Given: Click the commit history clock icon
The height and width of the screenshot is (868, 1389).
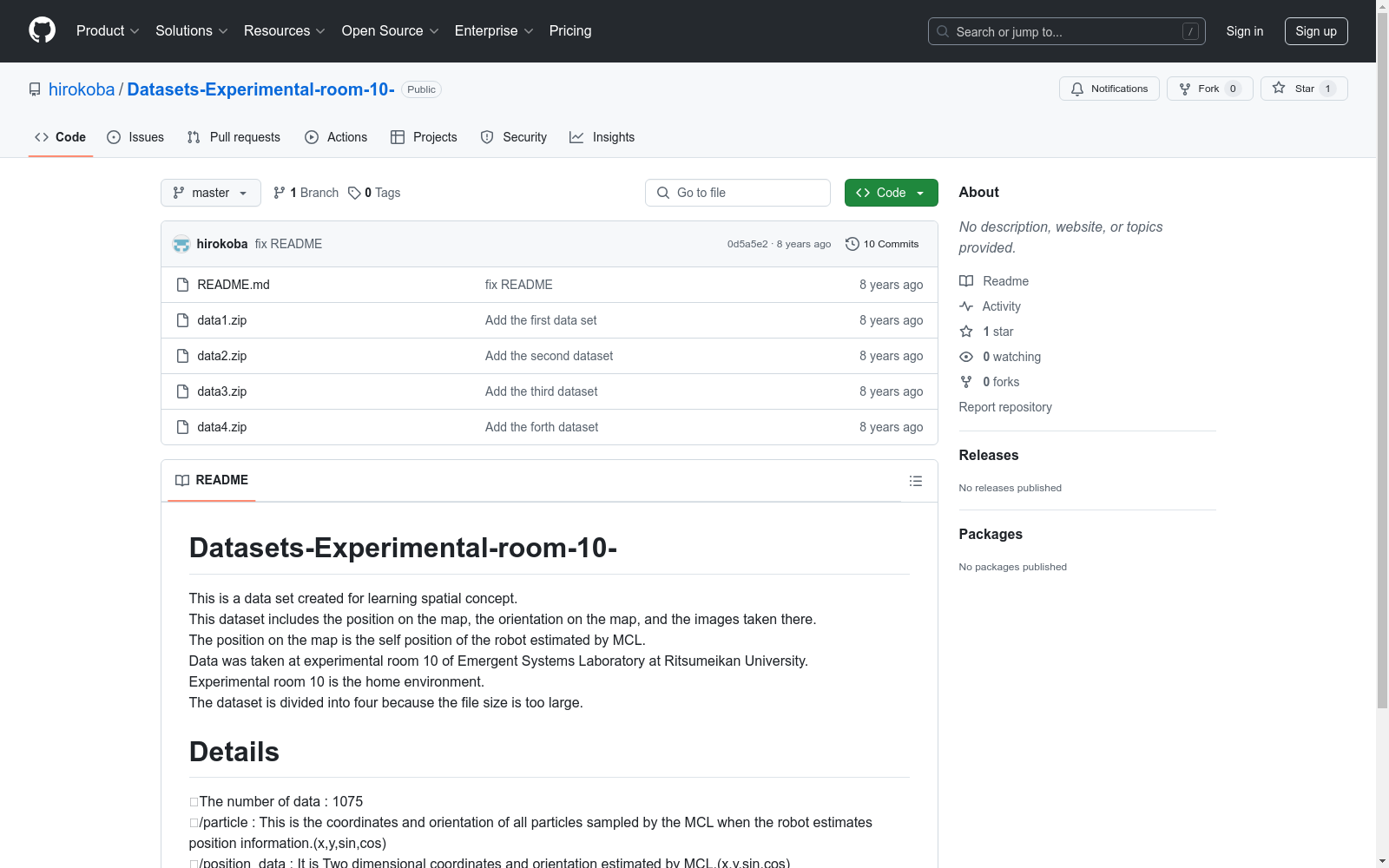Looking at the screenshot, I should point(852,244).
